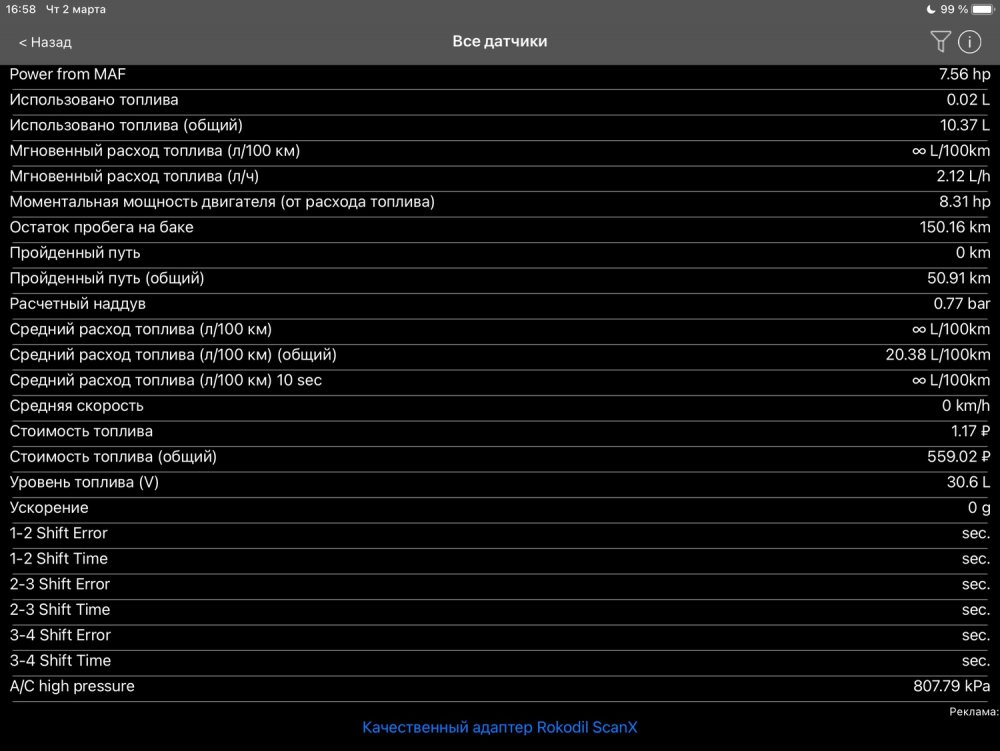1000x751 pixels.
Task: Tap the Все датчики title
Action: pyautogui.click(x=499, y=41)
